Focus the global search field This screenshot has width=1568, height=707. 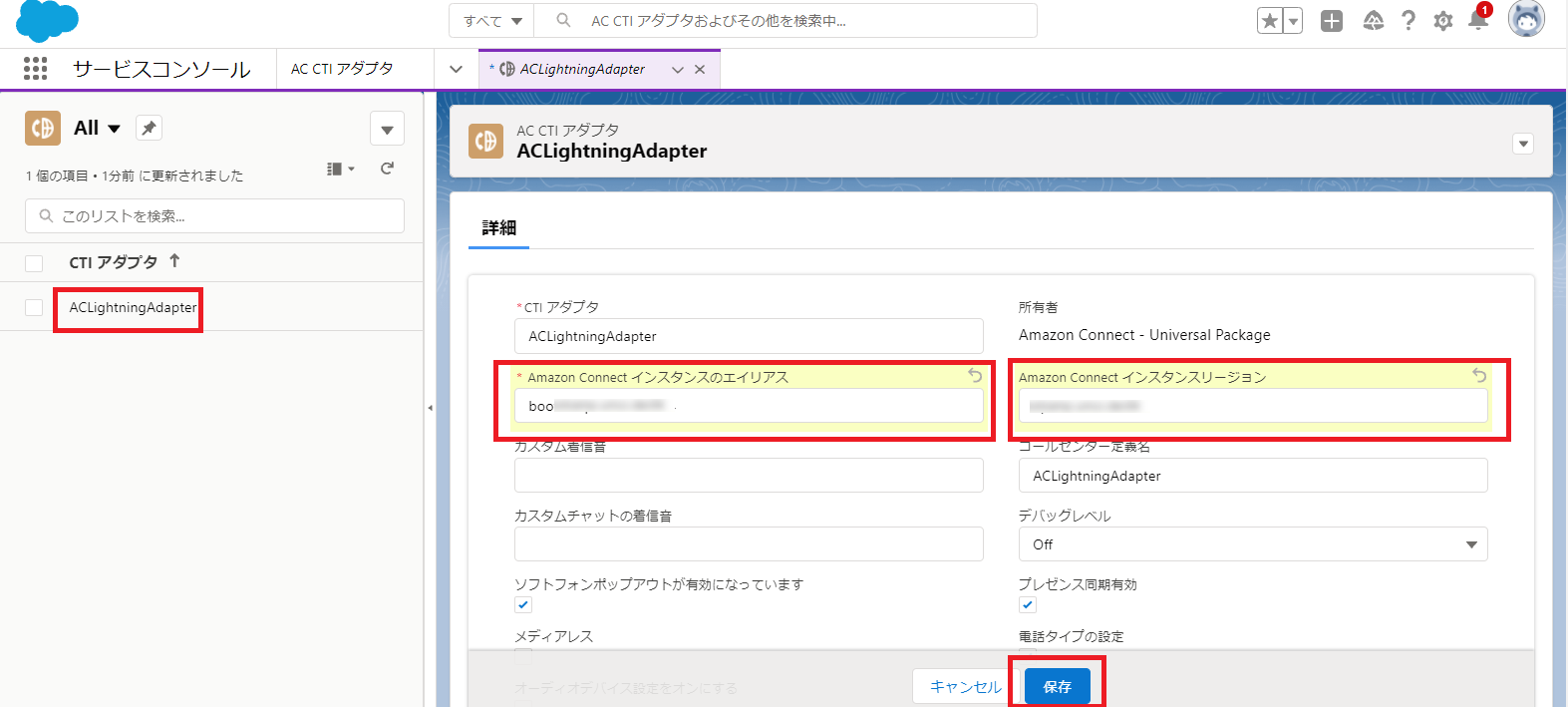[x=785, y=21]
